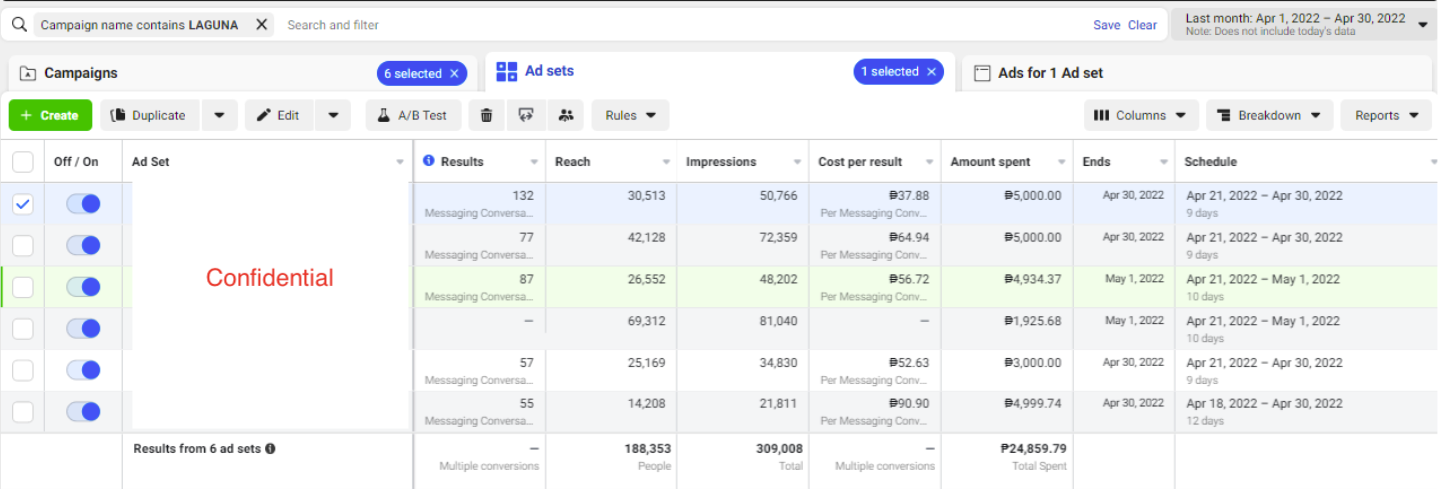Click info icon next to Results from 6 ad sets
Image resolution: width=1446 pixels, height=489 pixels.
270,449
